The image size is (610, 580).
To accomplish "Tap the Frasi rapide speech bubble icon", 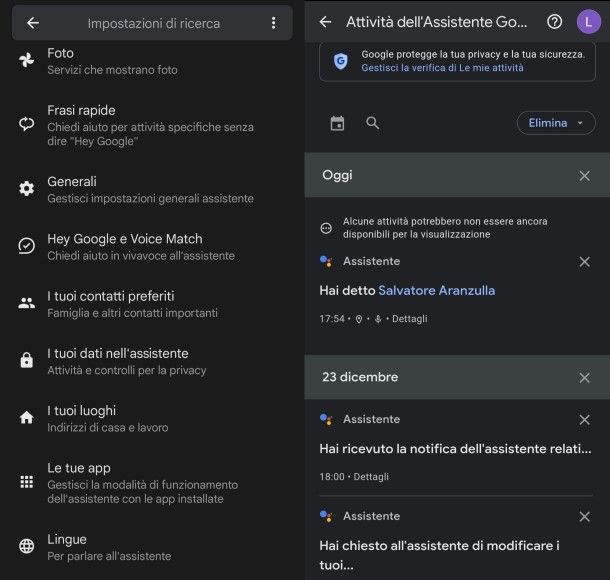I will pos(26,124).
